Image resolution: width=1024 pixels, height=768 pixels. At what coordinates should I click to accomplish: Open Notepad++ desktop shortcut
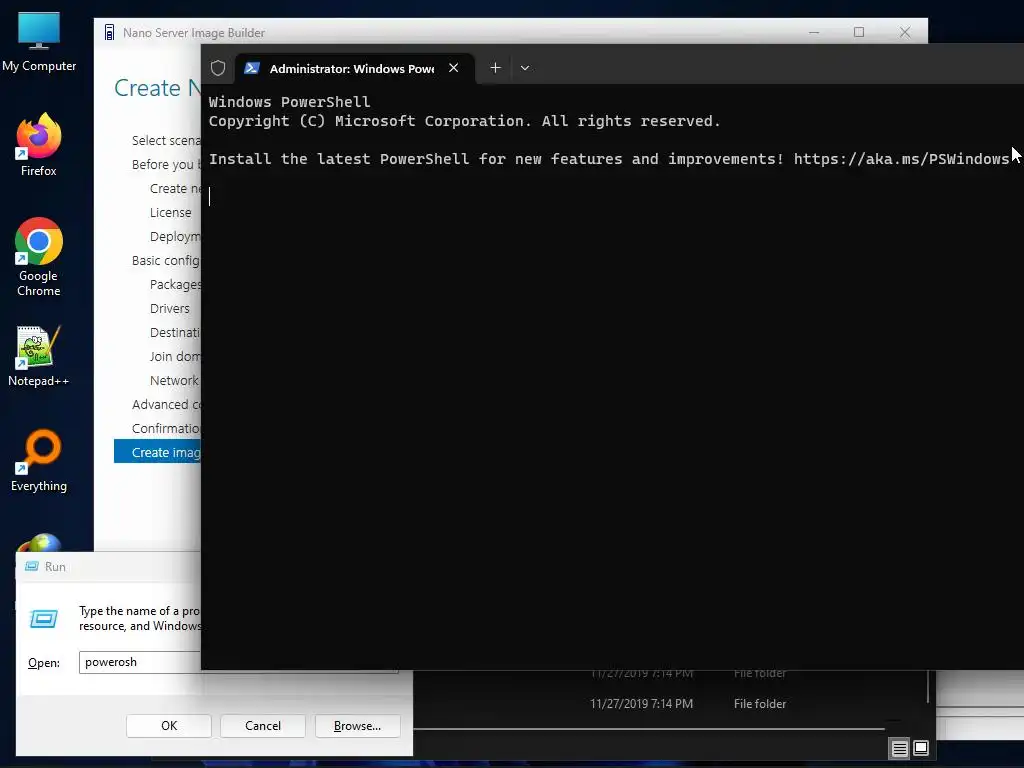(x=39, y=356)
